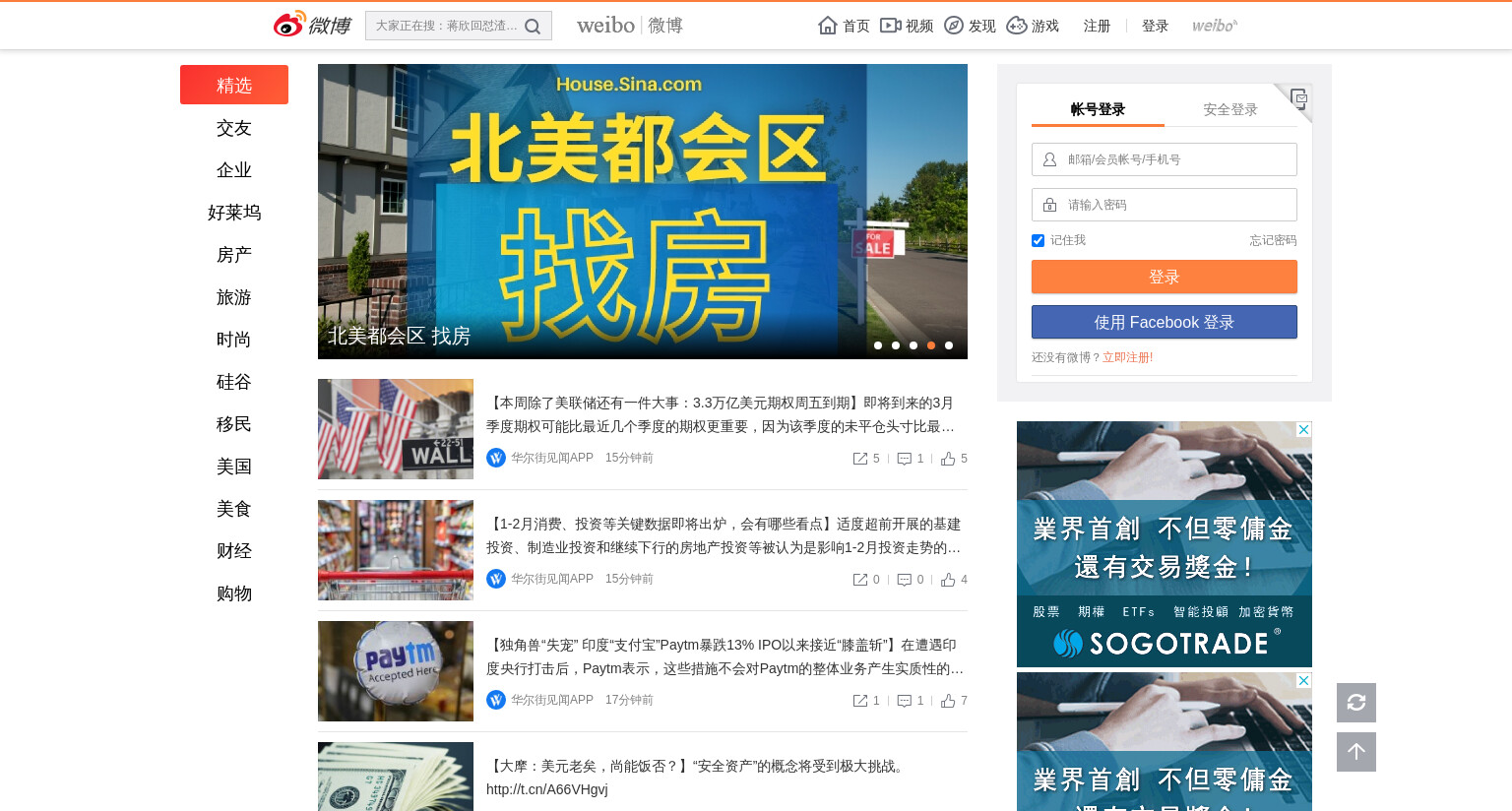
Task: Click 注册 in the top navigation
Action: pyautogui.click(x=1097, y=26)
